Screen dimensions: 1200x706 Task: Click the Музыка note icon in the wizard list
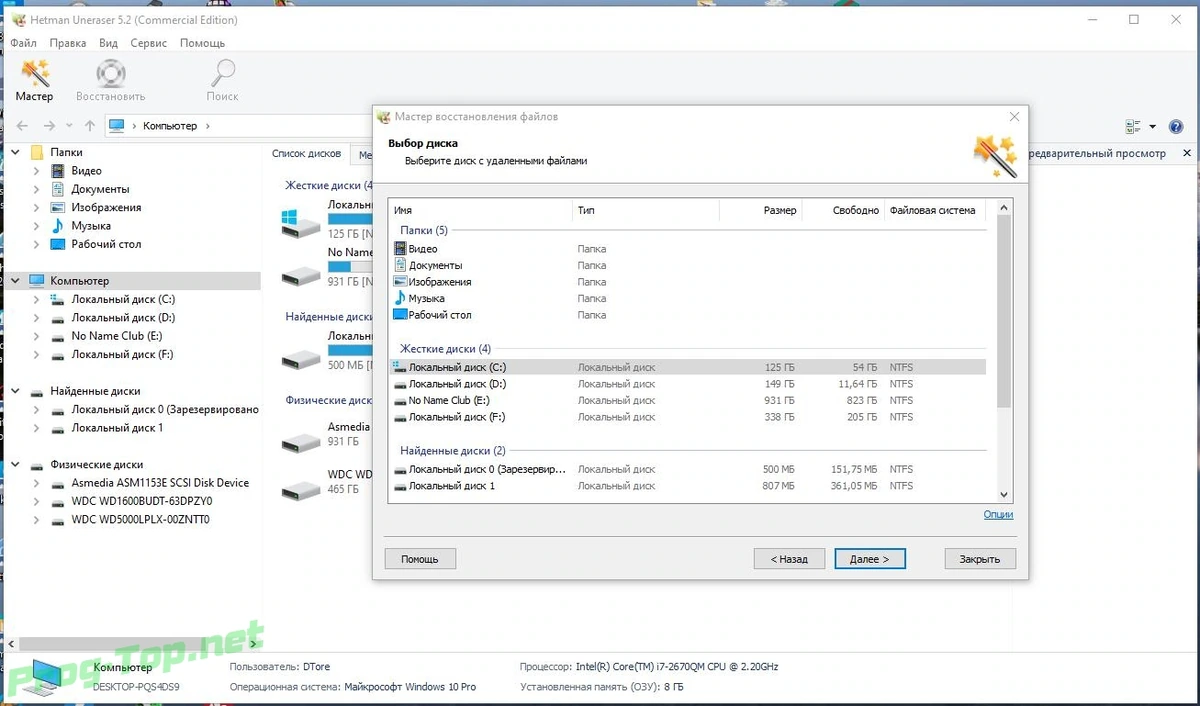click(x=401, y=298)
